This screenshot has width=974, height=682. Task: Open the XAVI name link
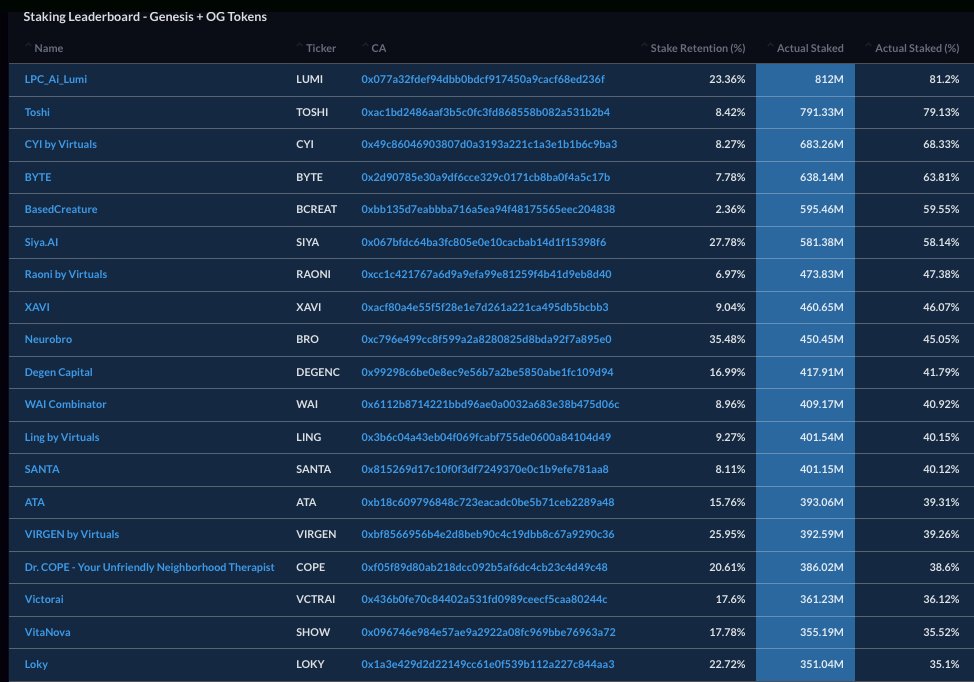click(x=37, y=307)
